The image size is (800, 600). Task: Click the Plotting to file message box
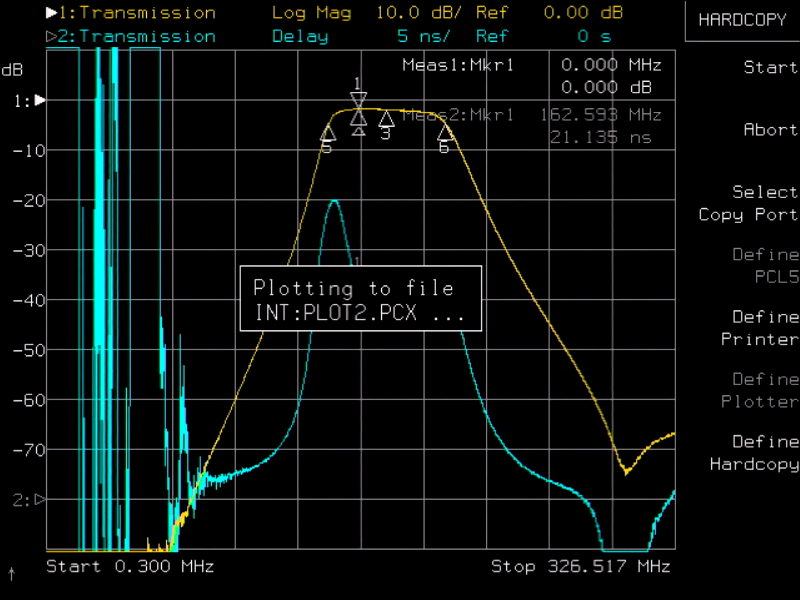360,299
